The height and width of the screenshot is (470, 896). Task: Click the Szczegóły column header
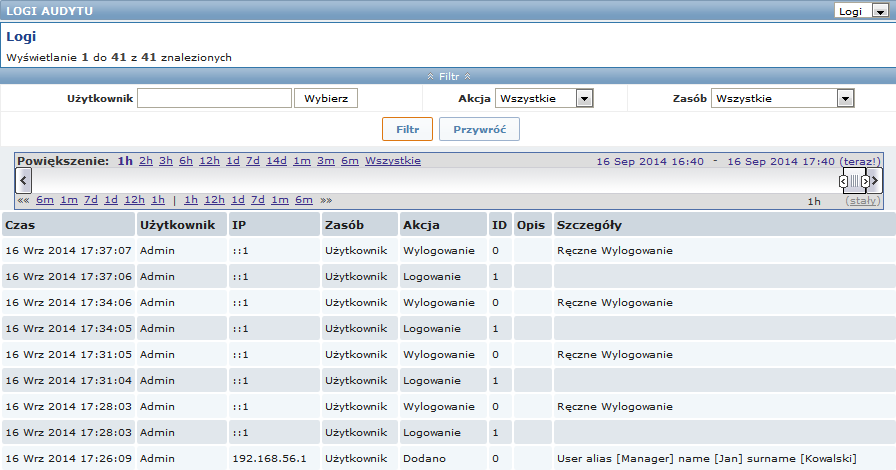tap(725, 225)
